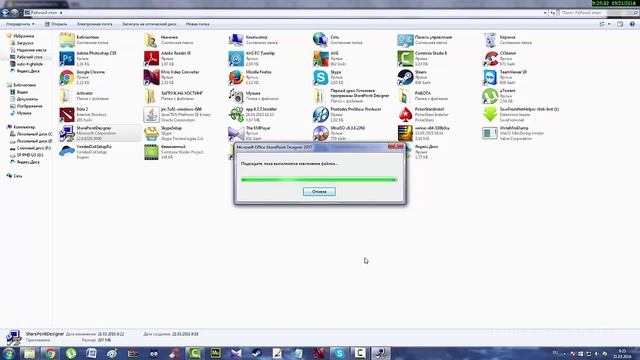Select the YandexDiskSetupRu installer icon
640x360 pixels.
coord(67,152)
